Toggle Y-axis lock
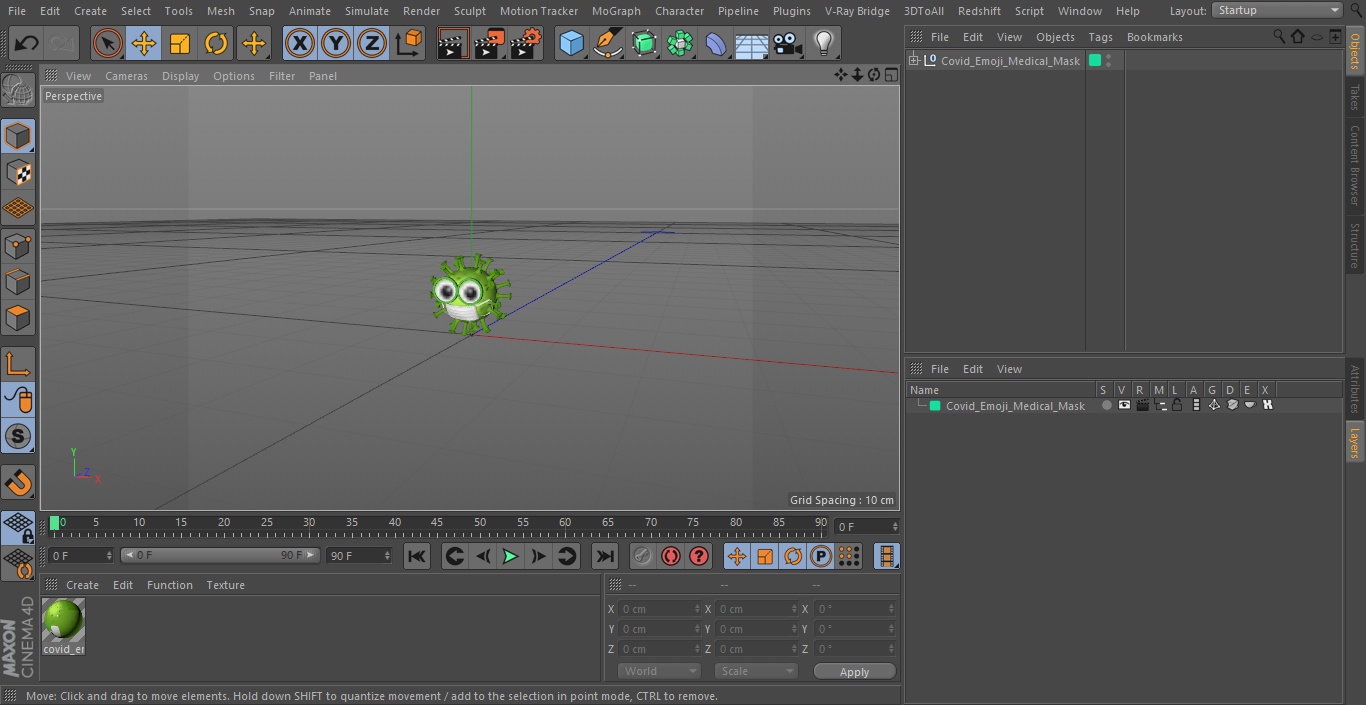Viewport: 1366px width, 705px height. (x=336, y=43)
